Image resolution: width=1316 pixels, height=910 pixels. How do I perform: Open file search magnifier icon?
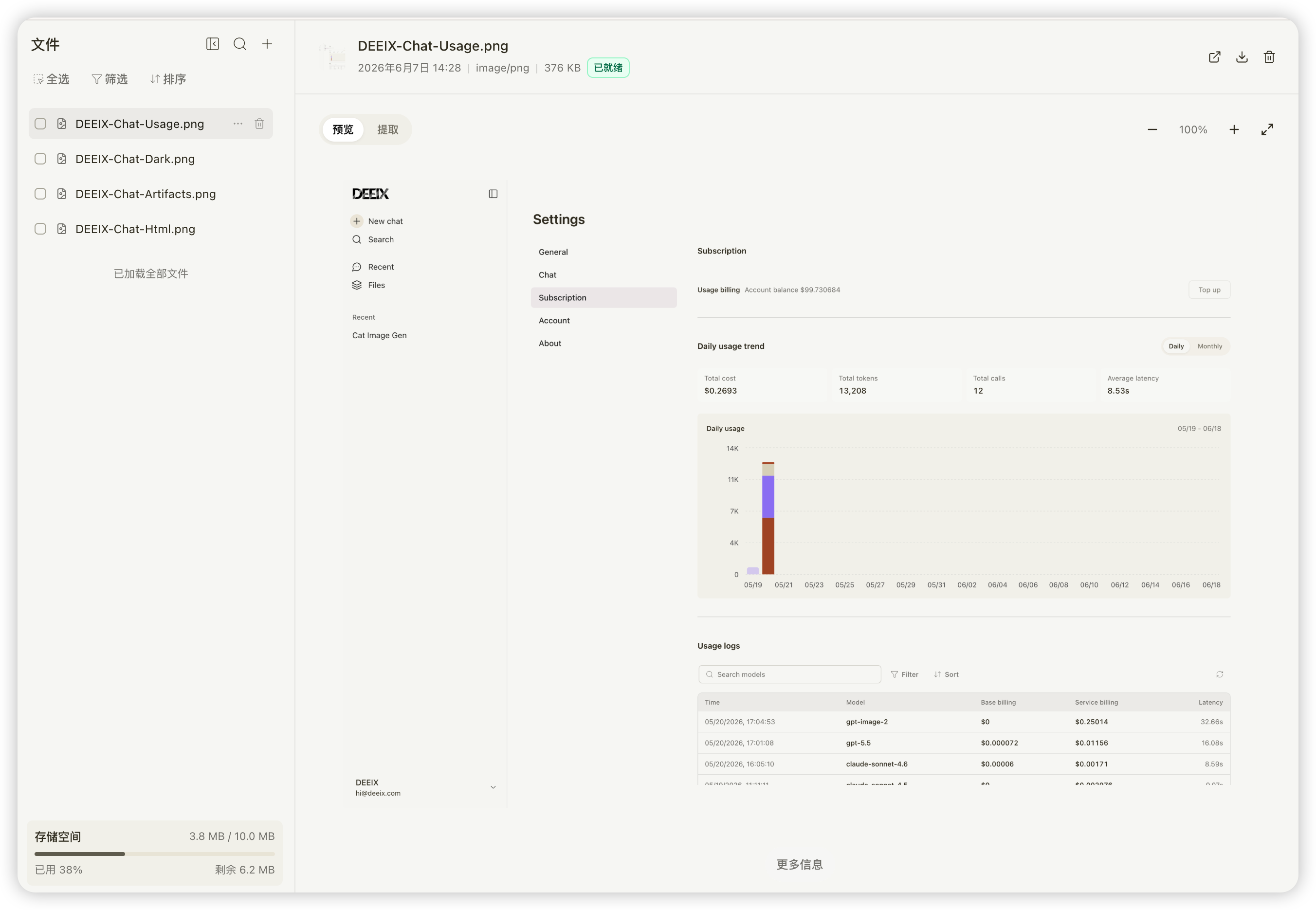[240, 44]
